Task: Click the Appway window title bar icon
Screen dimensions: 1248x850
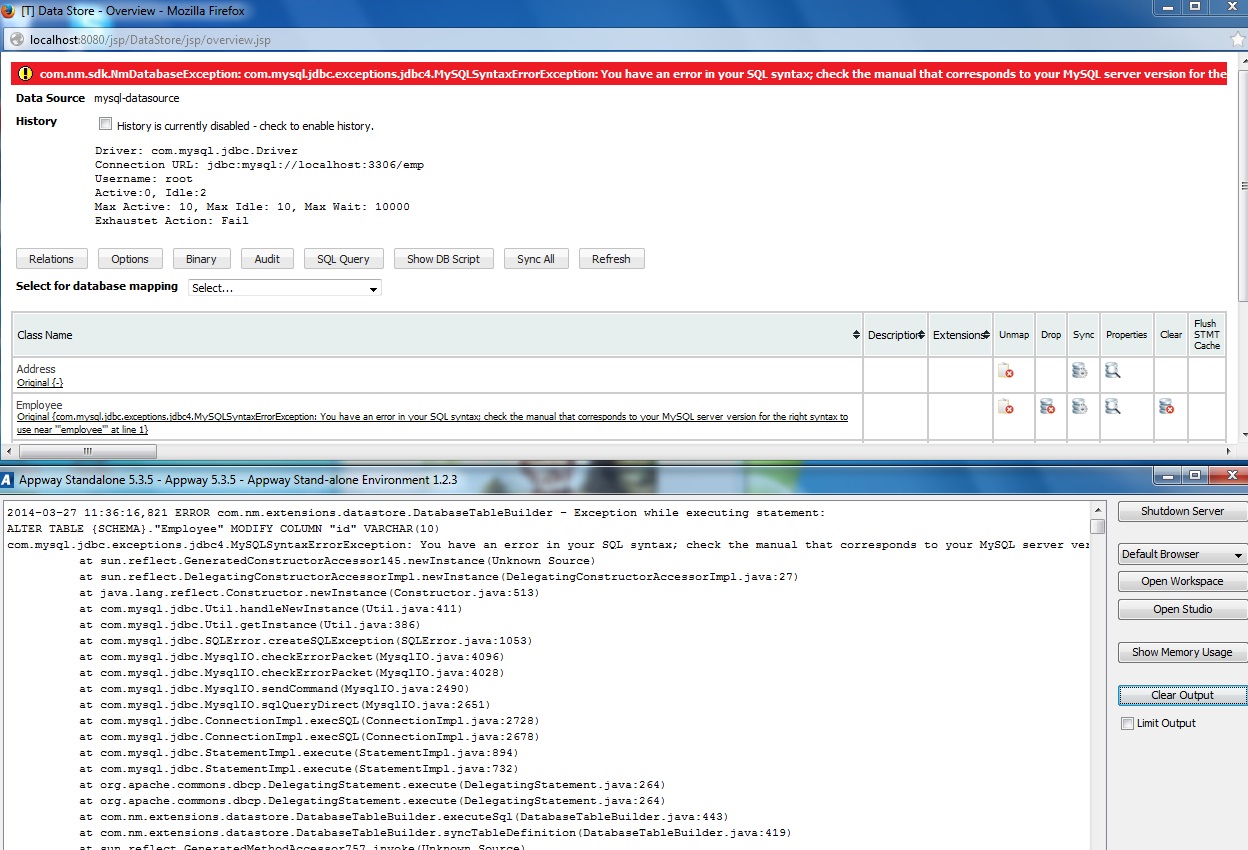Action: point(7,479)
